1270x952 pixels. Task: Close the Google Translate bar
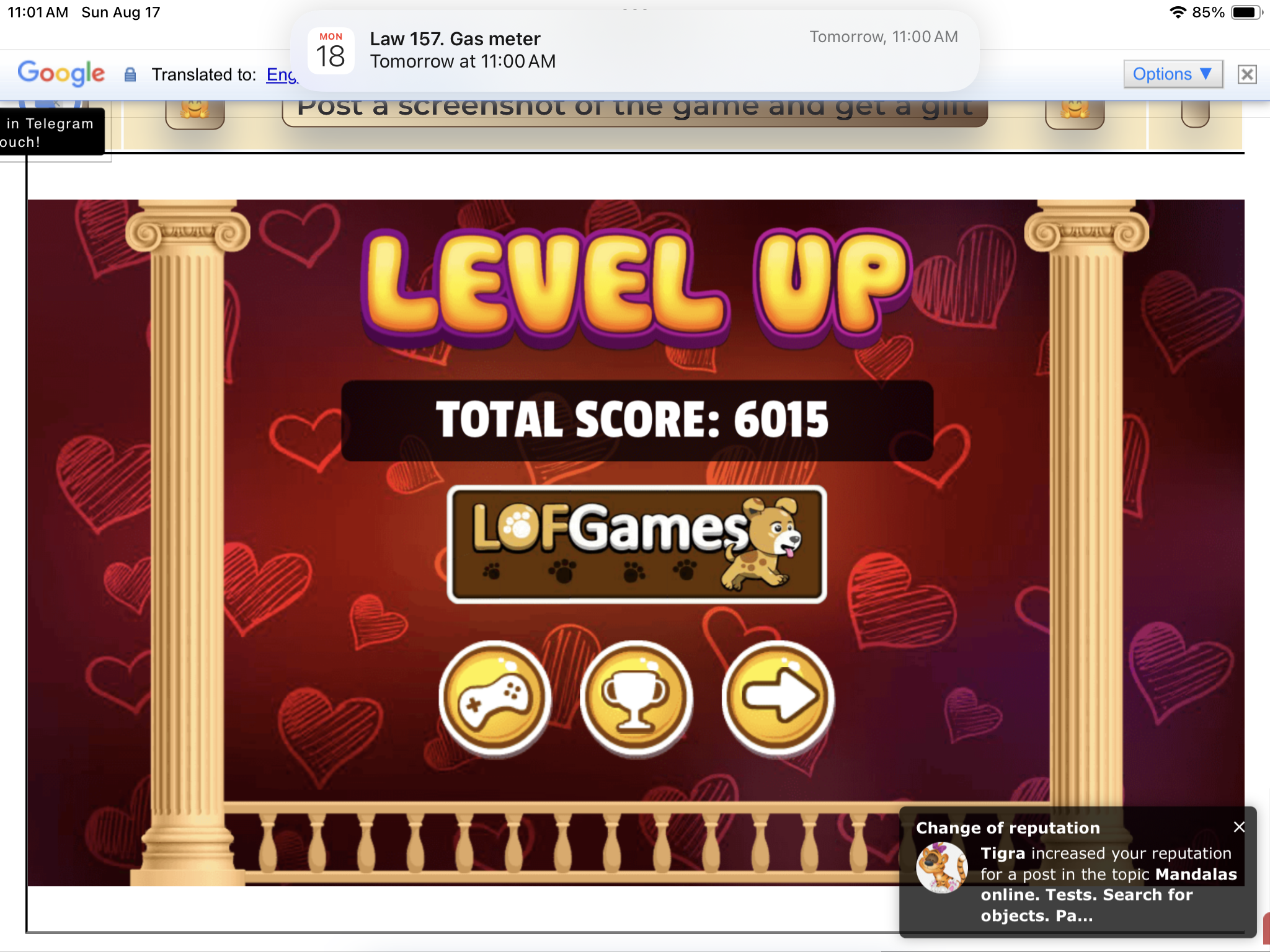tap(1247, 74)
